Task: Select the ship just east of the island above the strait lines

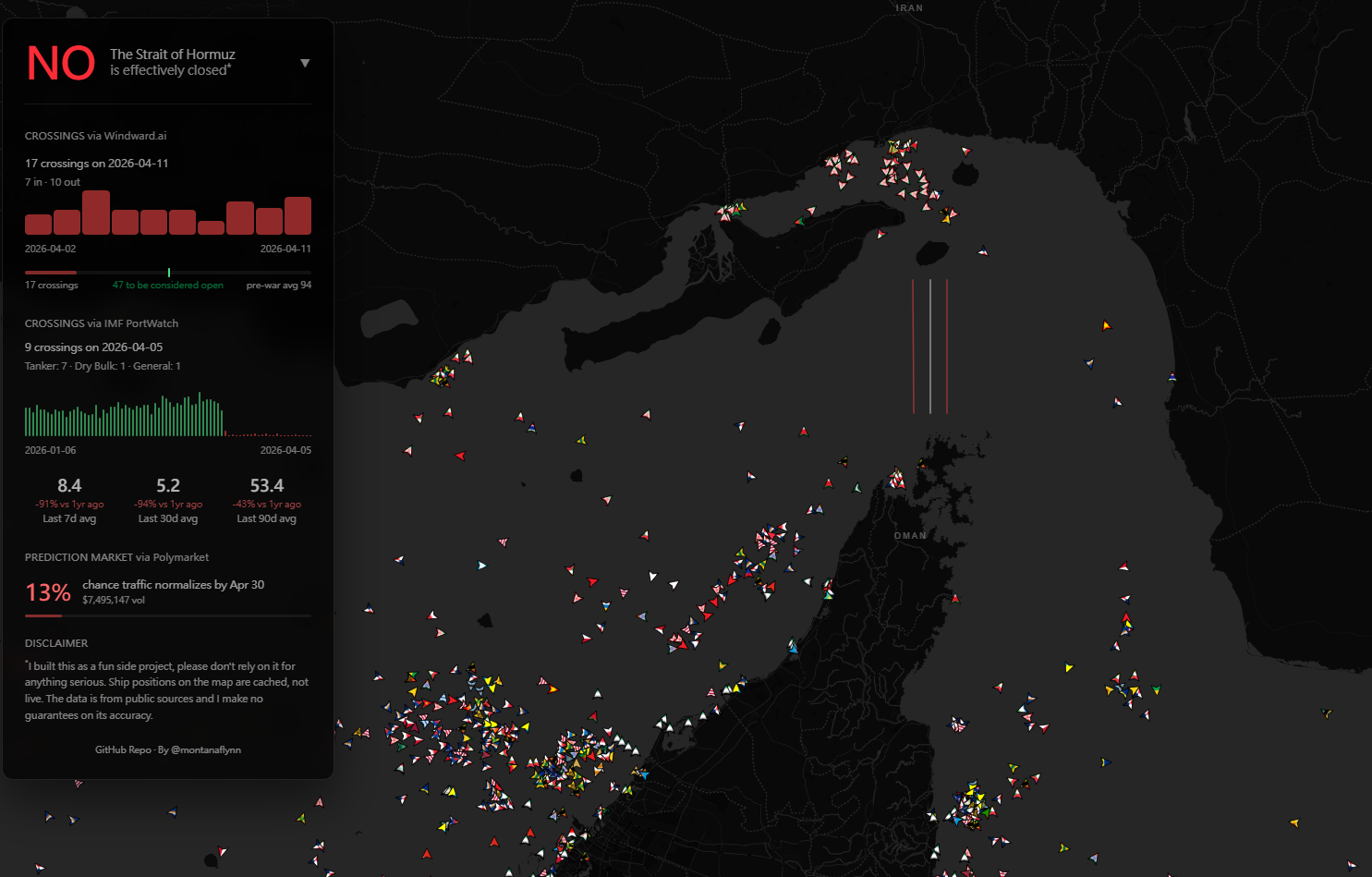Action: pos(982,250)
